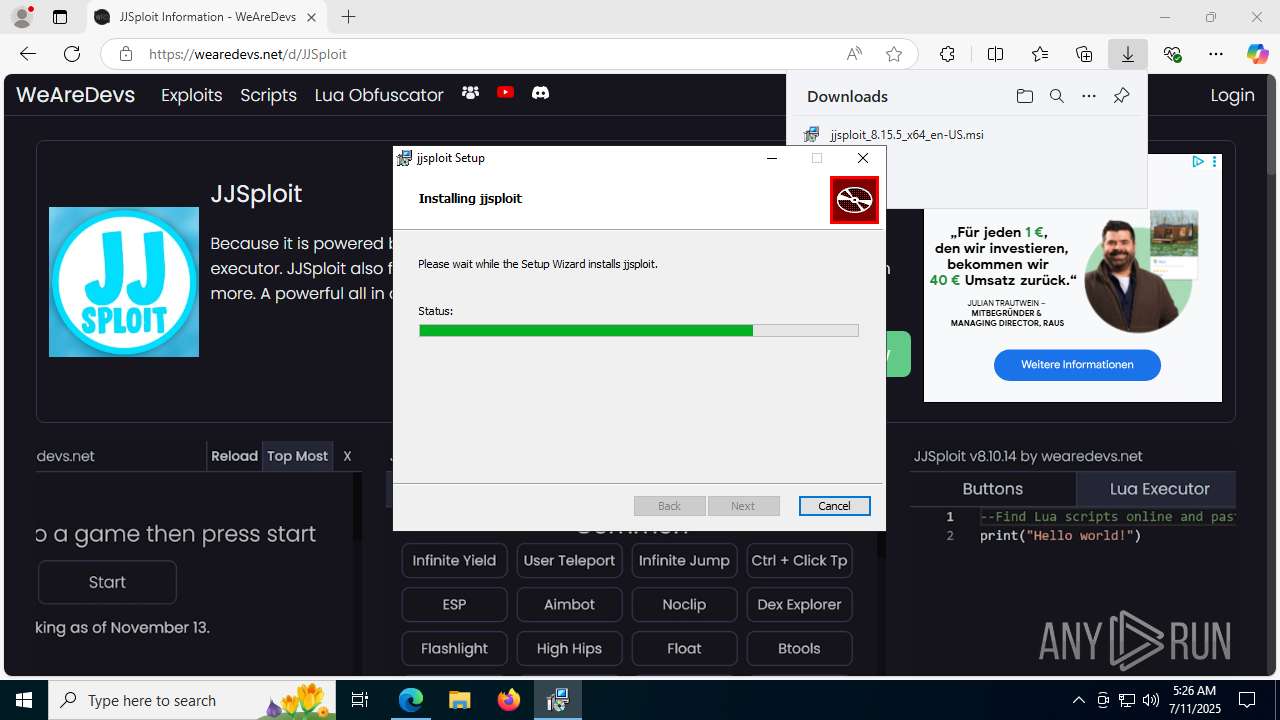This screenshot has width=1280, height=720.
Task: Open the tab actions menu icon
Action: (x=60, y=17)
